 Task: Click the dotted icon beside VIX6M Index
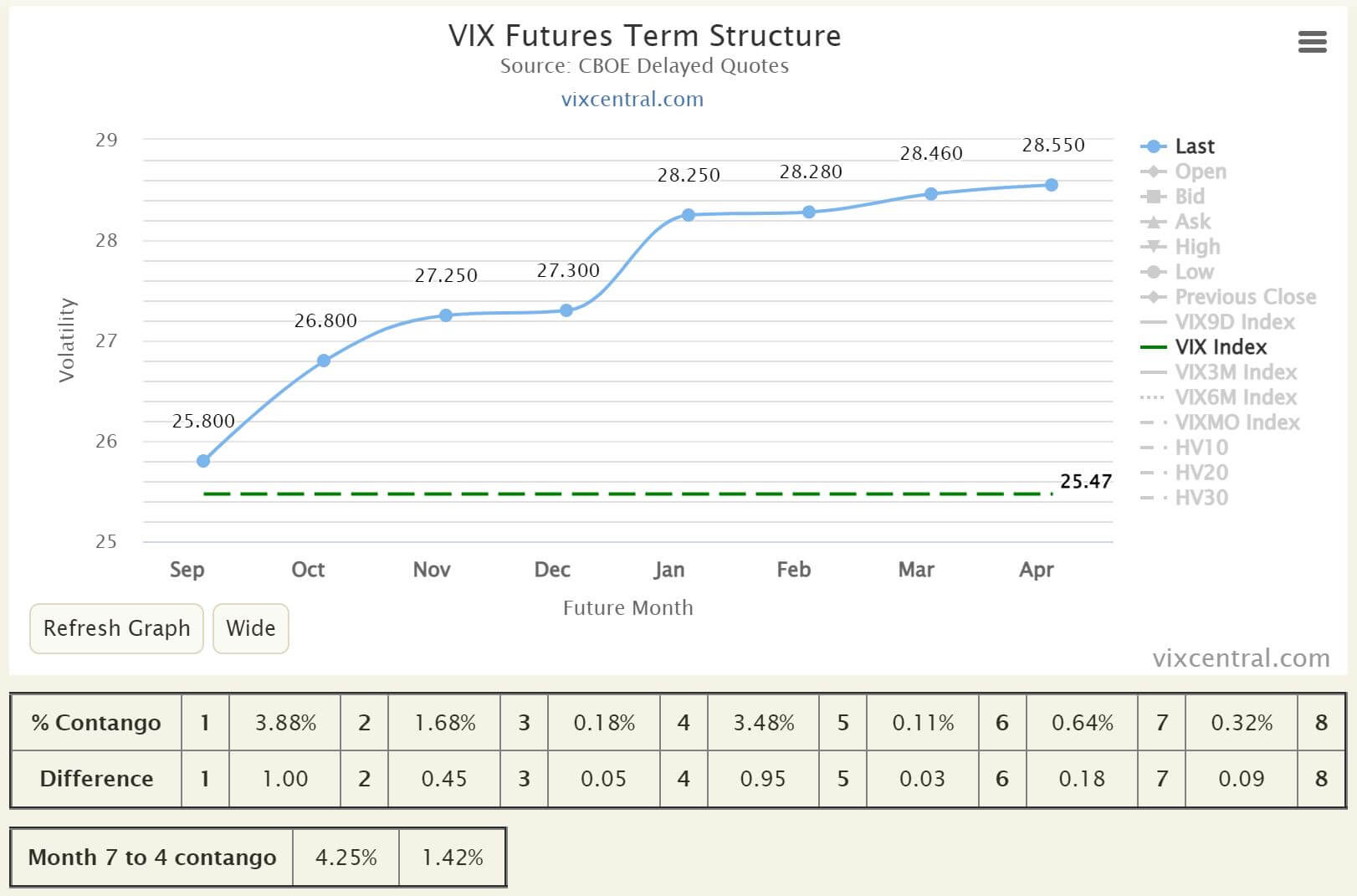pos(1153,397)
